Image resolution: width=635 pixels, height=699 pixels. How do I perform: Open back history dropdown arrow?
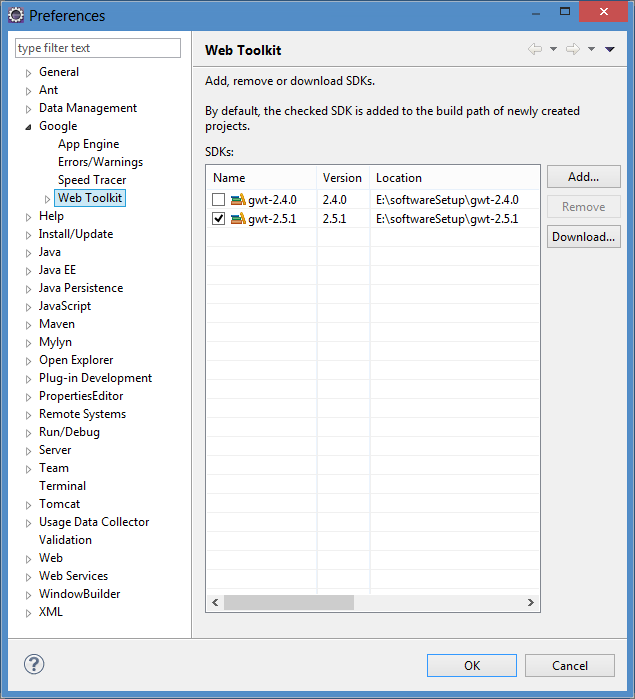click(553, 49)
